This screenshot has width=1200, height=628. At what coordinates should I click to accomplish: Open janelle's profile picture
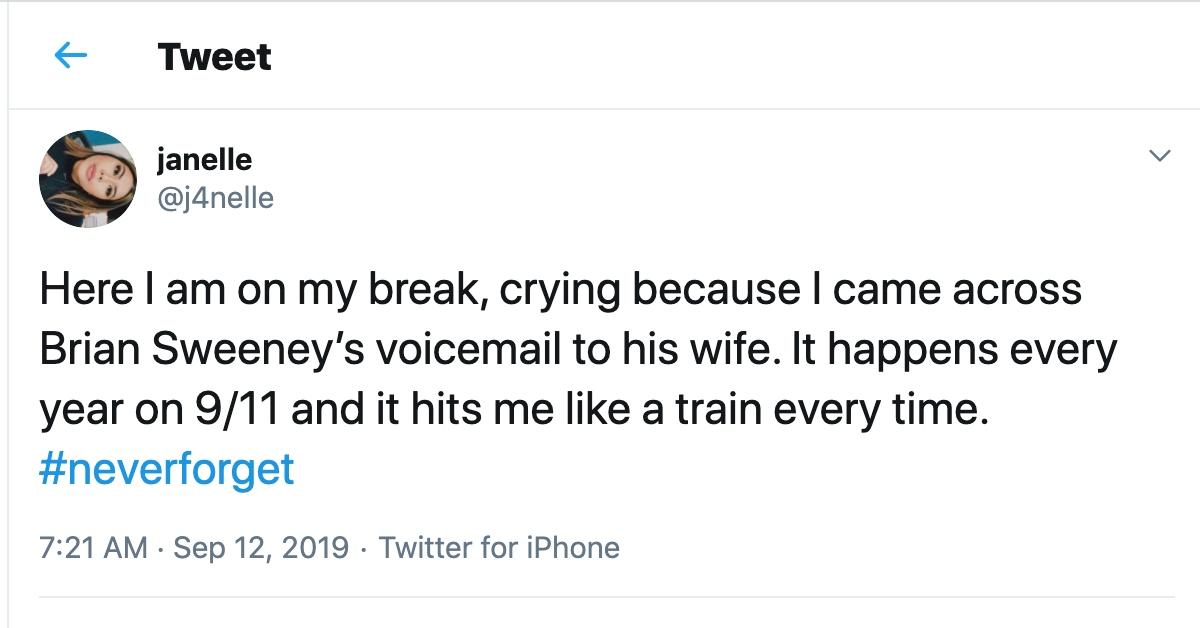(x=87, y=178)
